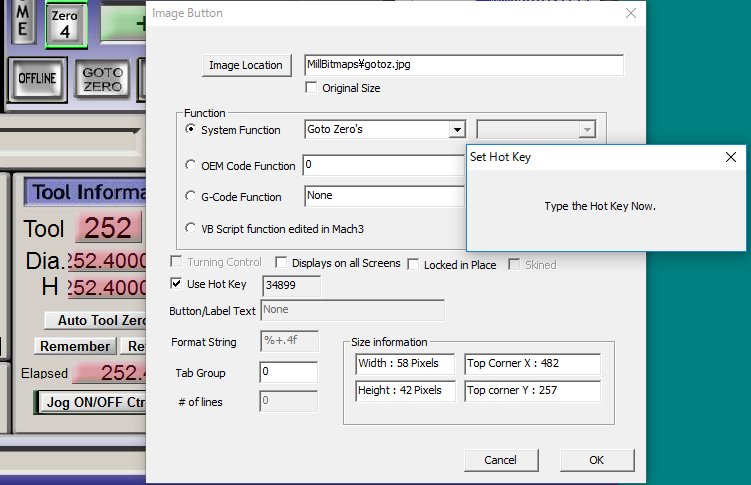This screenshot has width=751, height=485.
Task: Select the G-Code Function radio button
Action: tap(190, 196)
